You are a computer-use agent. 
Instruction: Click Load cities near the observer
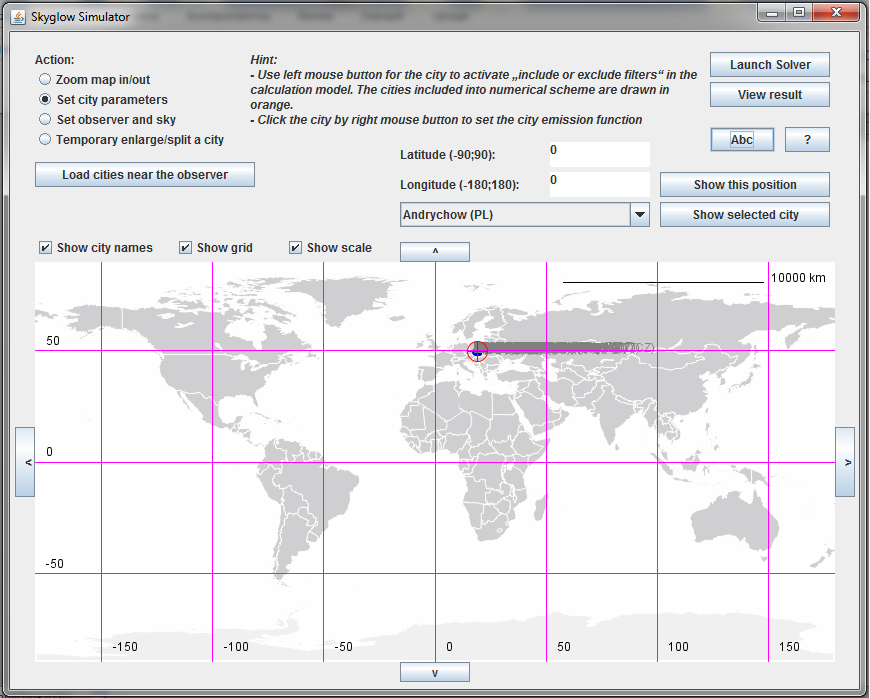tap(145, 175)
